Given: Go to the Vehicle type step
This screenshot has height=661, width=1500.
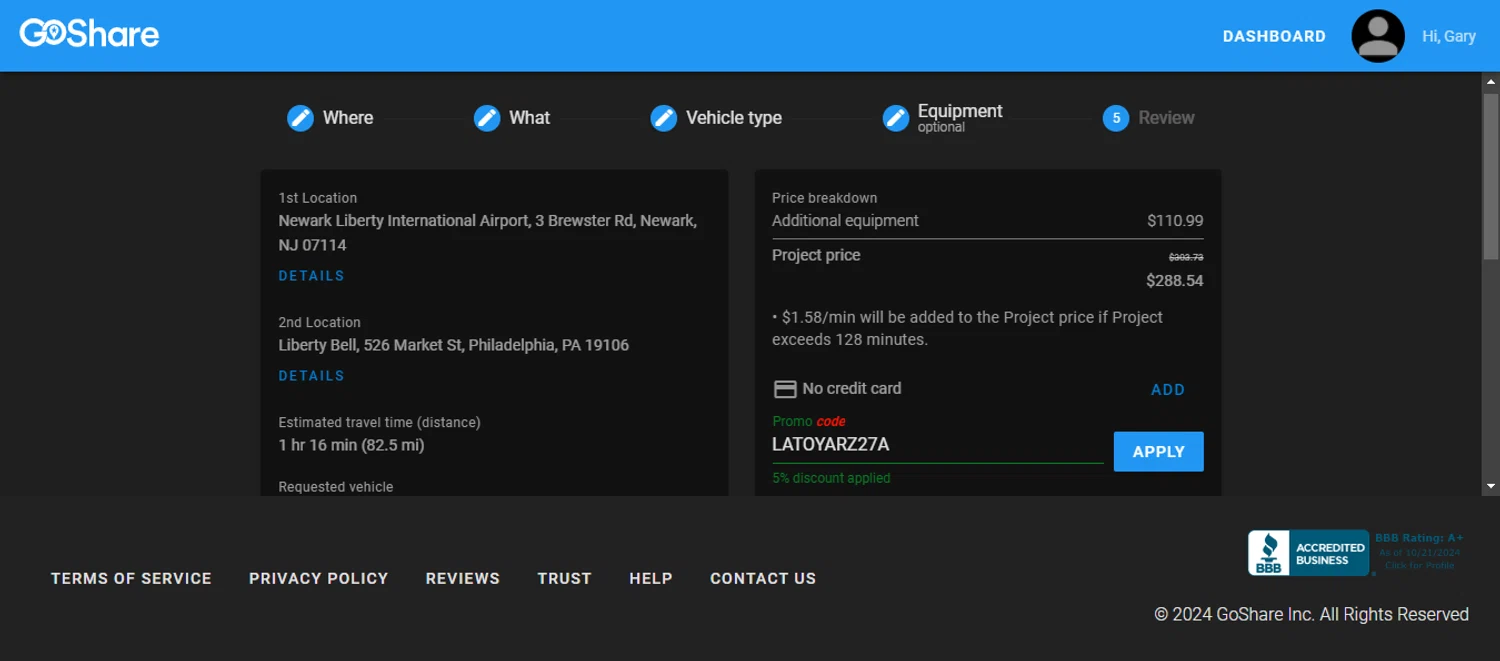Looking at the screenshot, I should (733, 118).
